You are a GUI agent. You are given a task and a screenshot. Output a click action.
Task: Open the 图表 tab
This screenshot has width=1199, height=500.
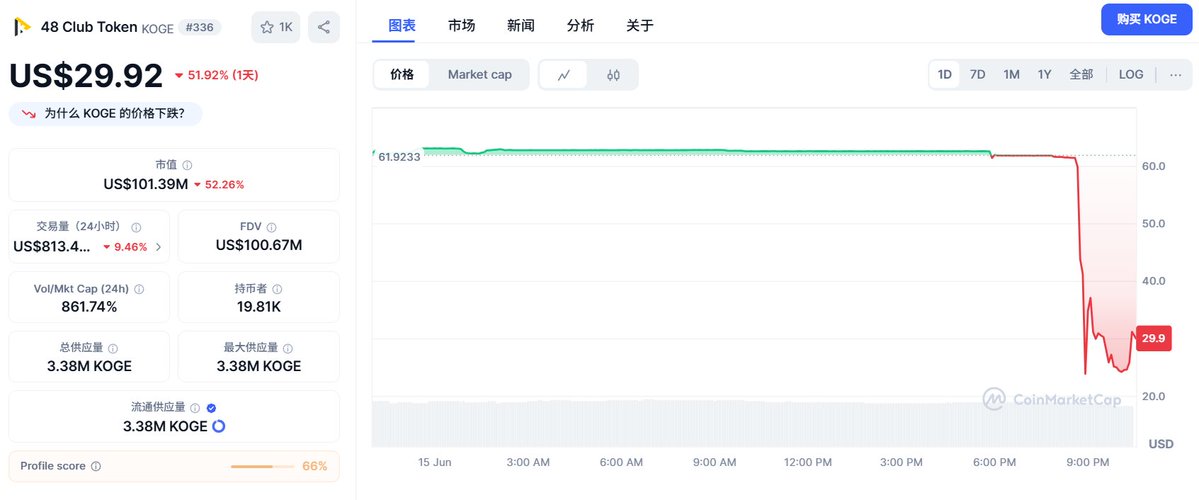click(x=402, y=25)
